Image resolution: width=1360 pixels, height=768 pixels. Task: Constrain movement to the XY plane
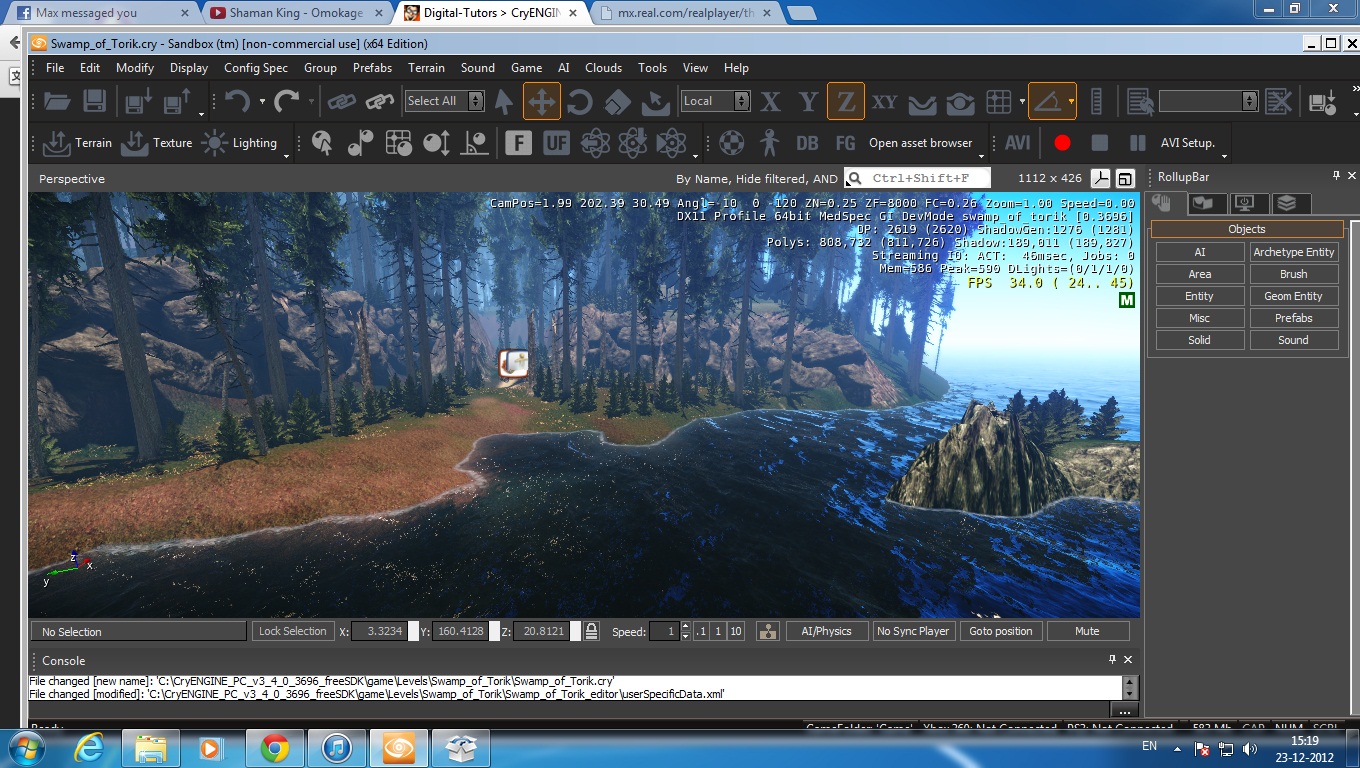coord(884,101)
